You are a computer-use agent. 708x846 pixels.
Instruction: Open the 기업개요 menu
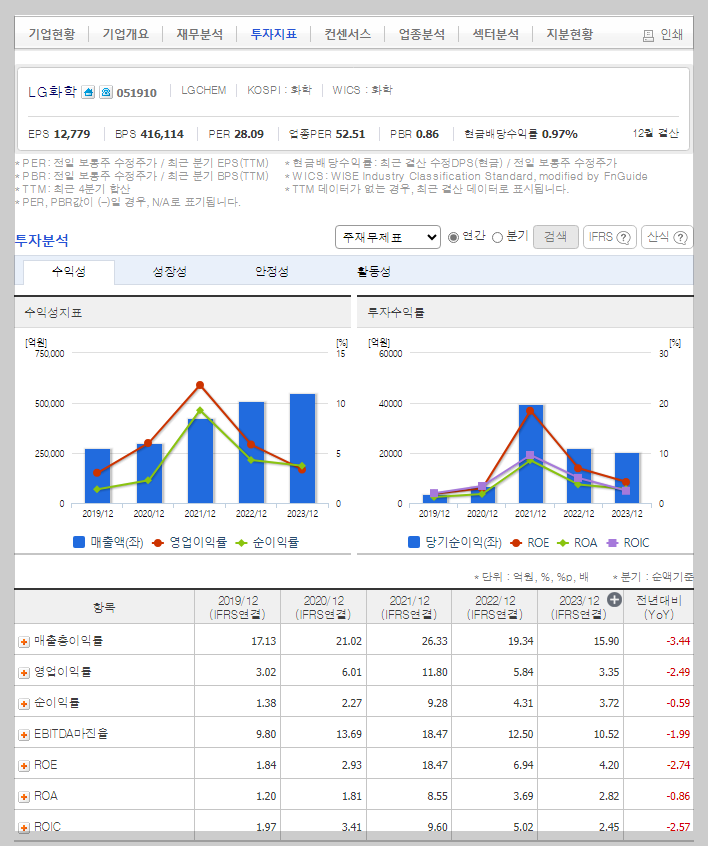point(126,34)
